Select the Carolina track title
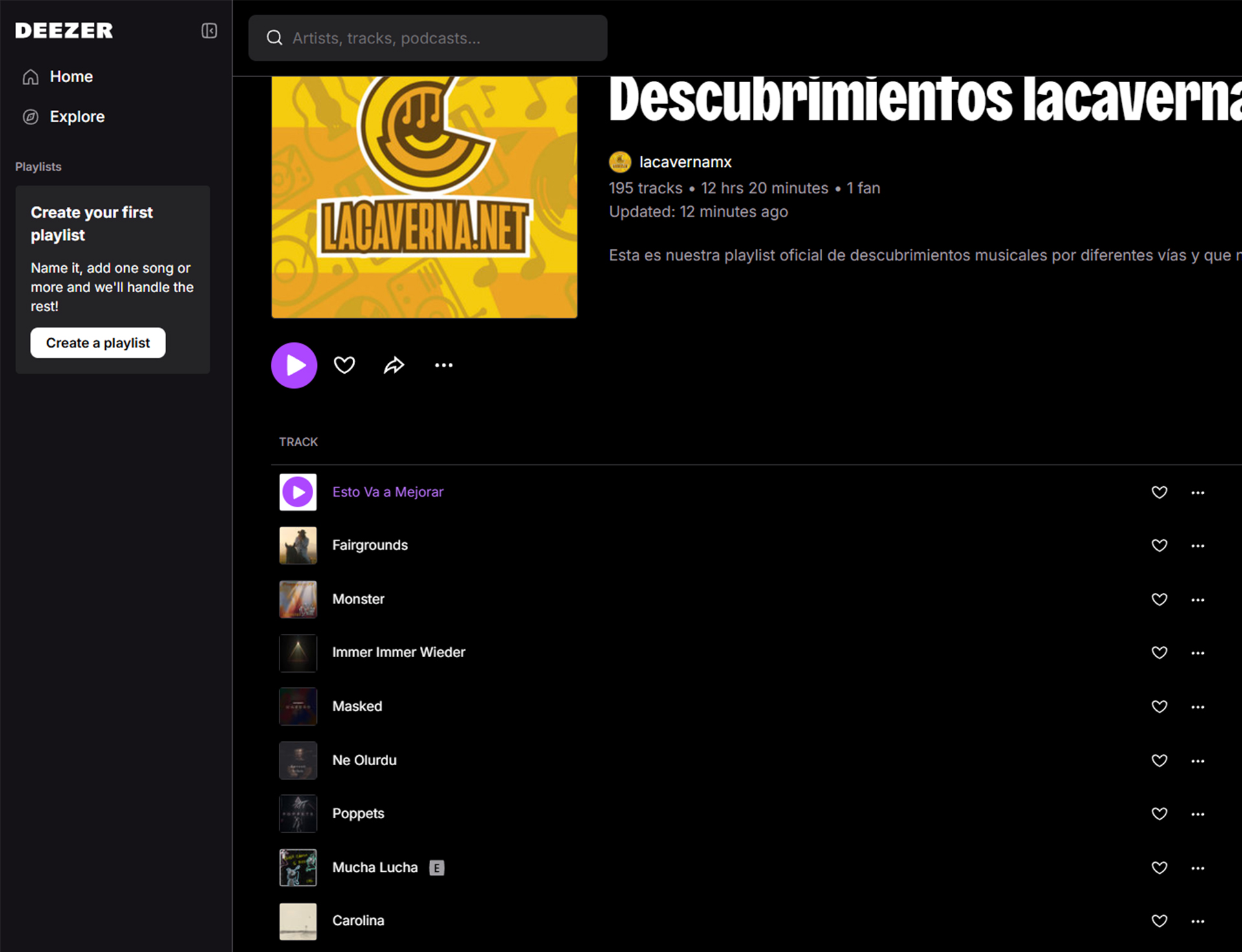 click(358, 920)
